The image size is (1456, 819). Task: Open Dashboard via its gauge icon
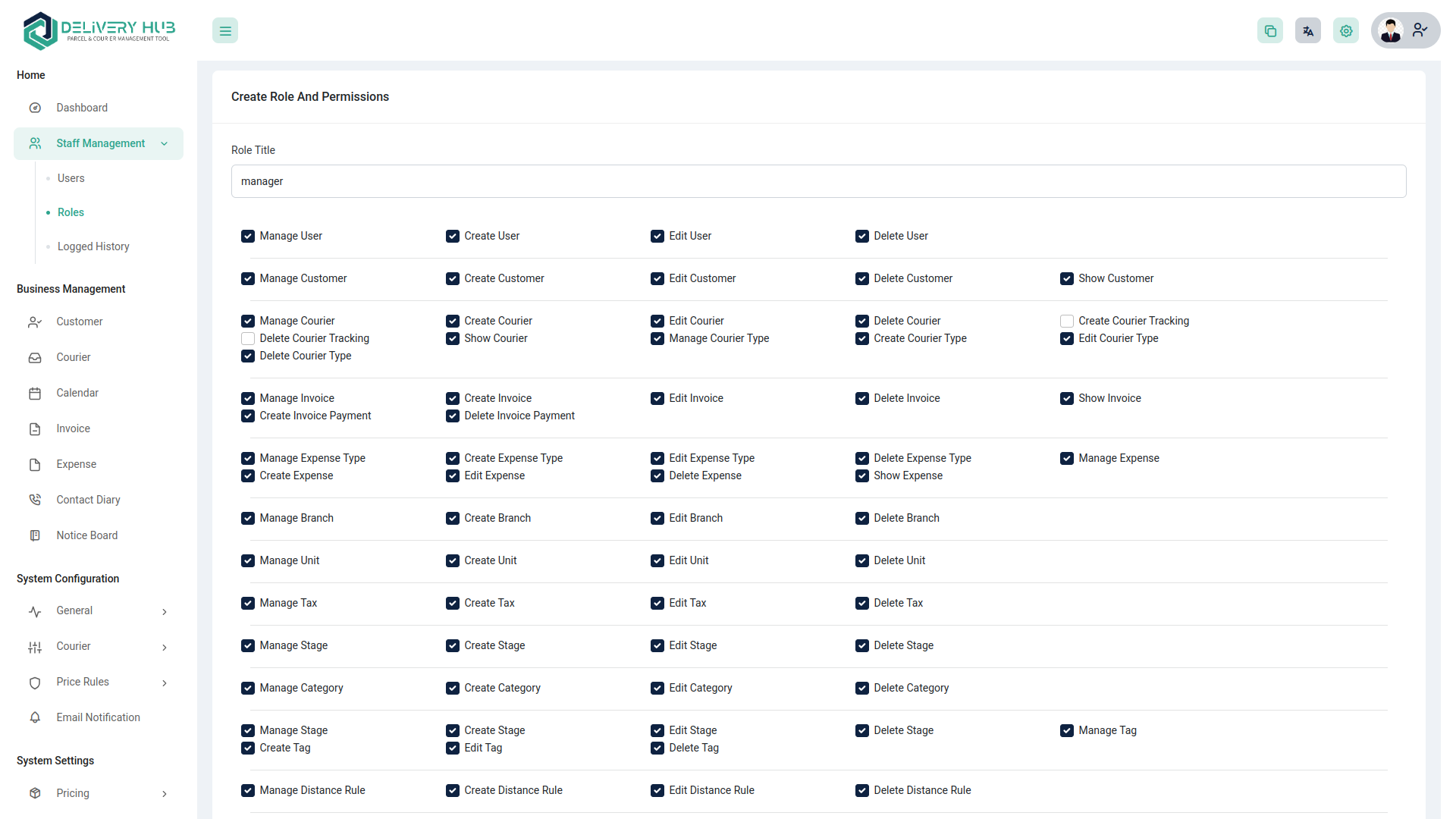coord(35,108)
